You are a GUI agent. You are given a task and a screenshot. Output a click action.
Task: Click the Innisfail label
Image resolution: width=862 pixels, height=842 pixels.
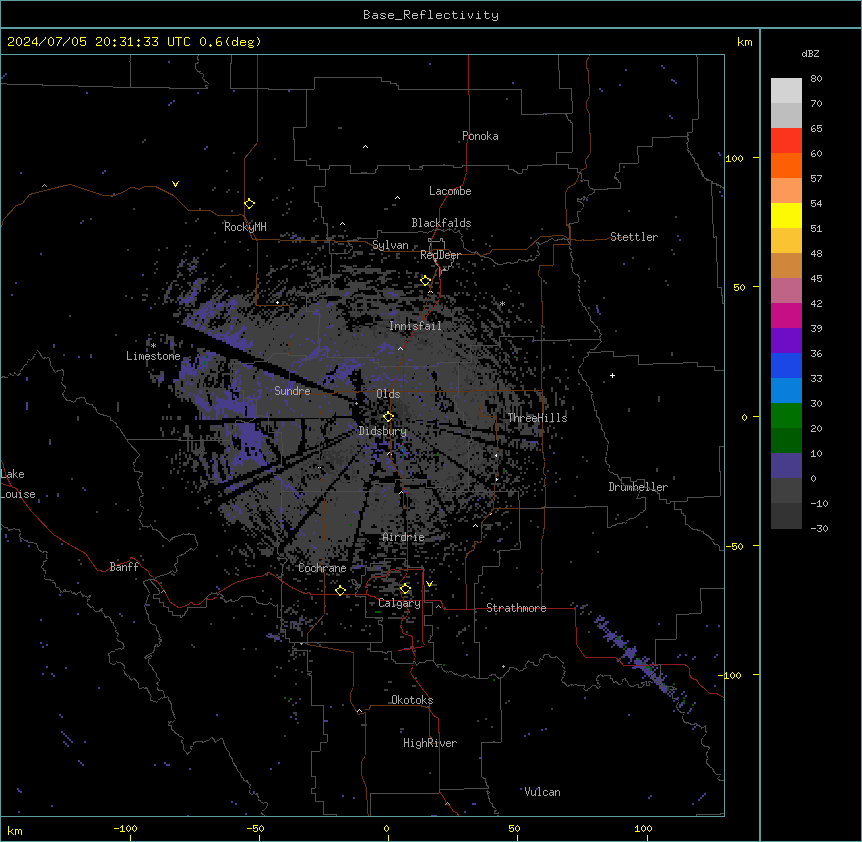(415, 326)
